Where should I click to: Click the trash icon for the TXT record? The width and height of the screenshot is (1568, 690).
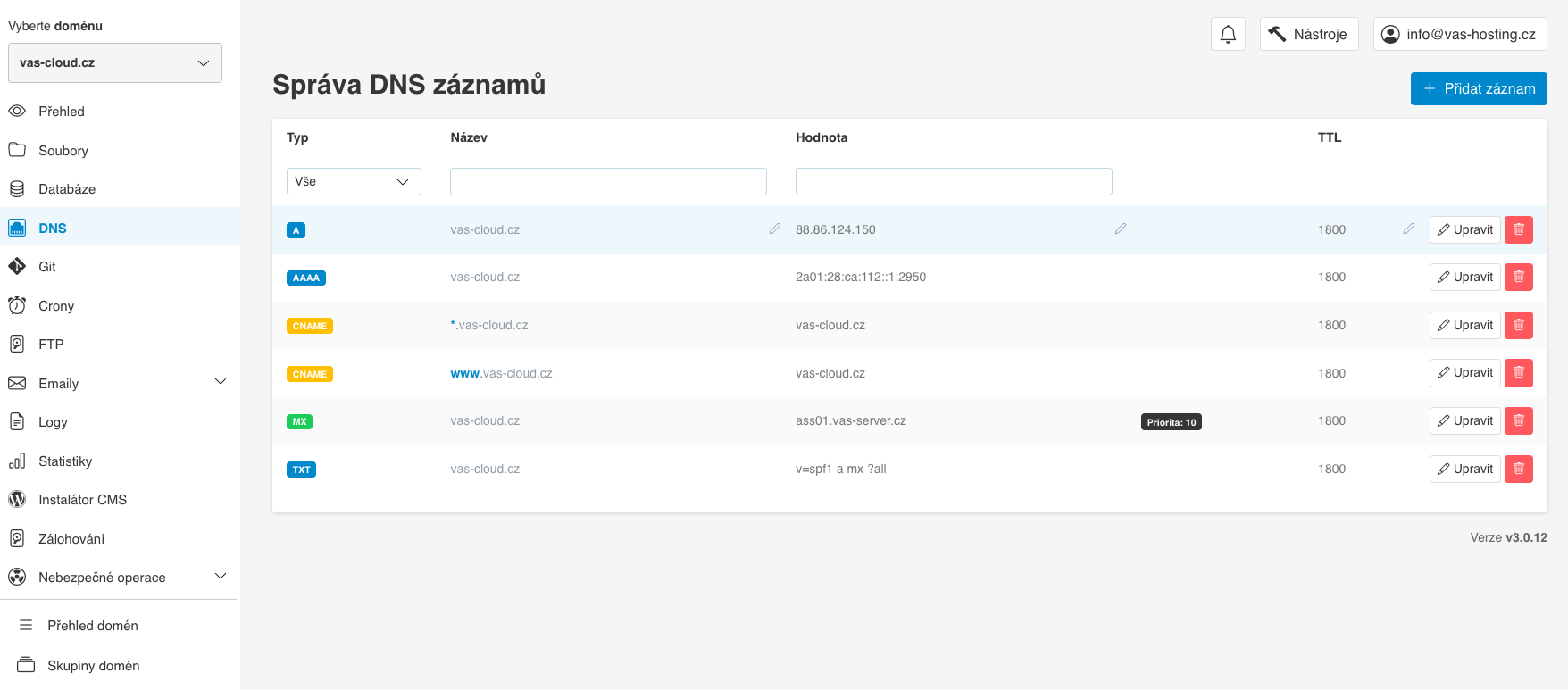coord(1518,469)
